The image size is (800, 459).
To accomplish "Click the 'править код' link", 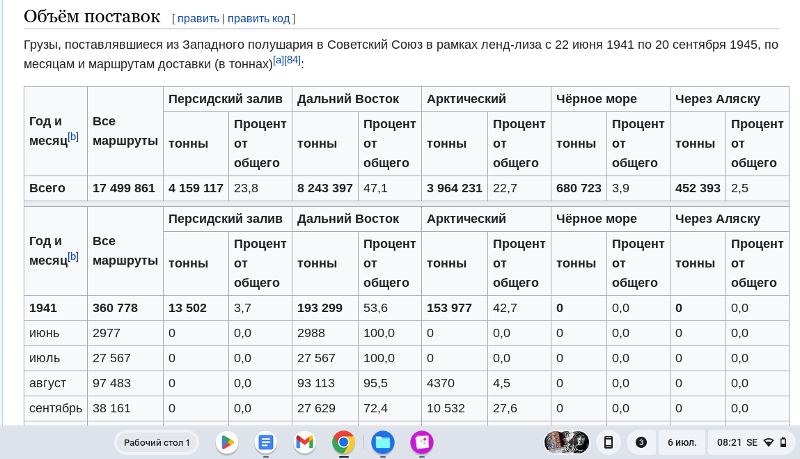I will pos(260,18).
